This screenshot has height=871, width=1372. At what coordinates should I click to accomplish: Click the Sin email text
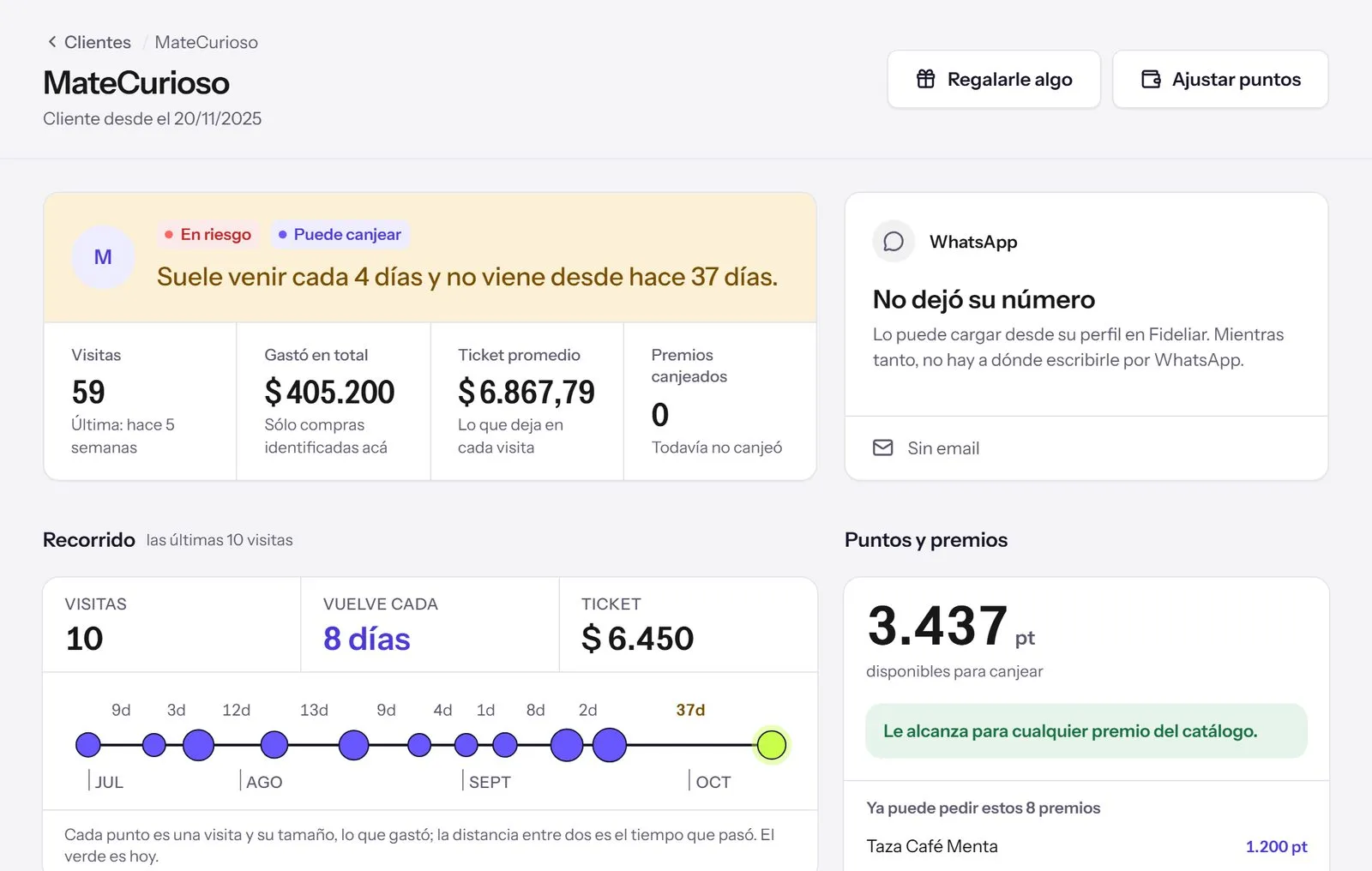pyautogui.click(x=943, y=448)
